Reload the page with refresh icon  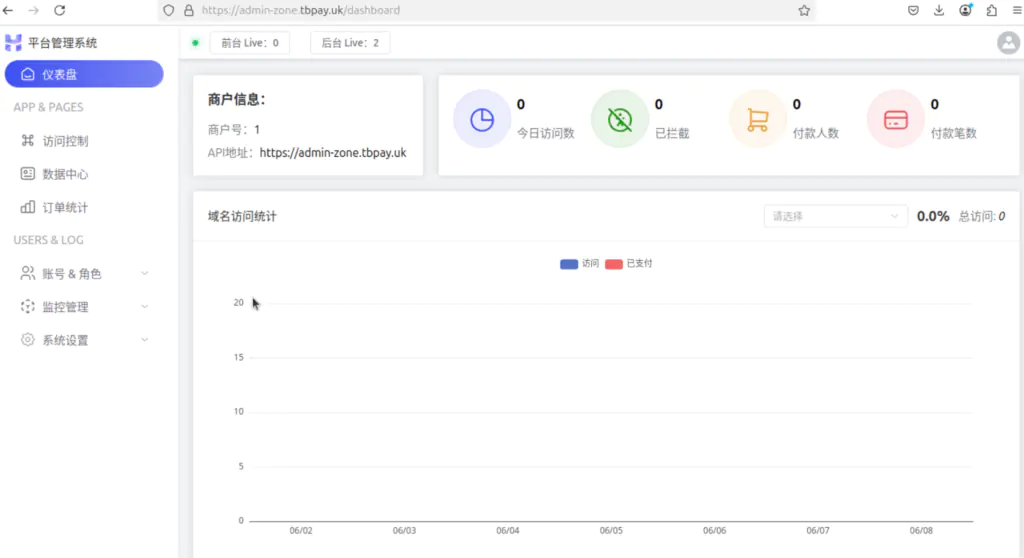(59, 10)
